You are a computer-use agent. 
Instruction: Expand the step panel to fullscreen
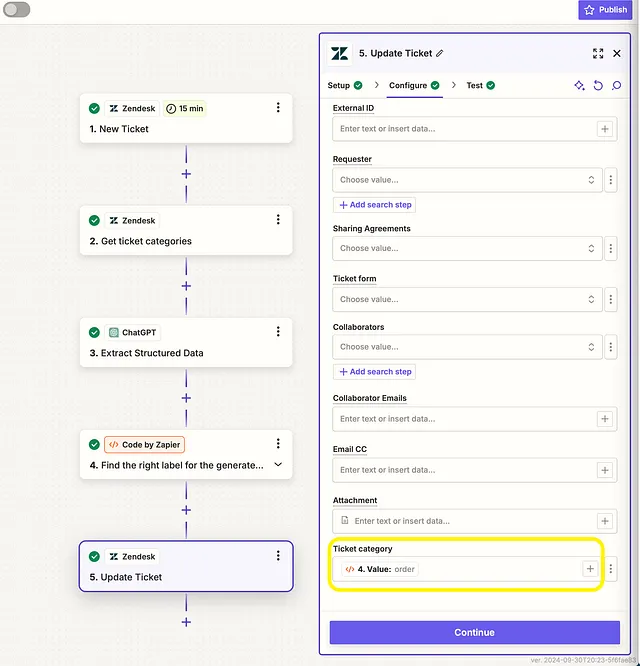coord(598,53)
